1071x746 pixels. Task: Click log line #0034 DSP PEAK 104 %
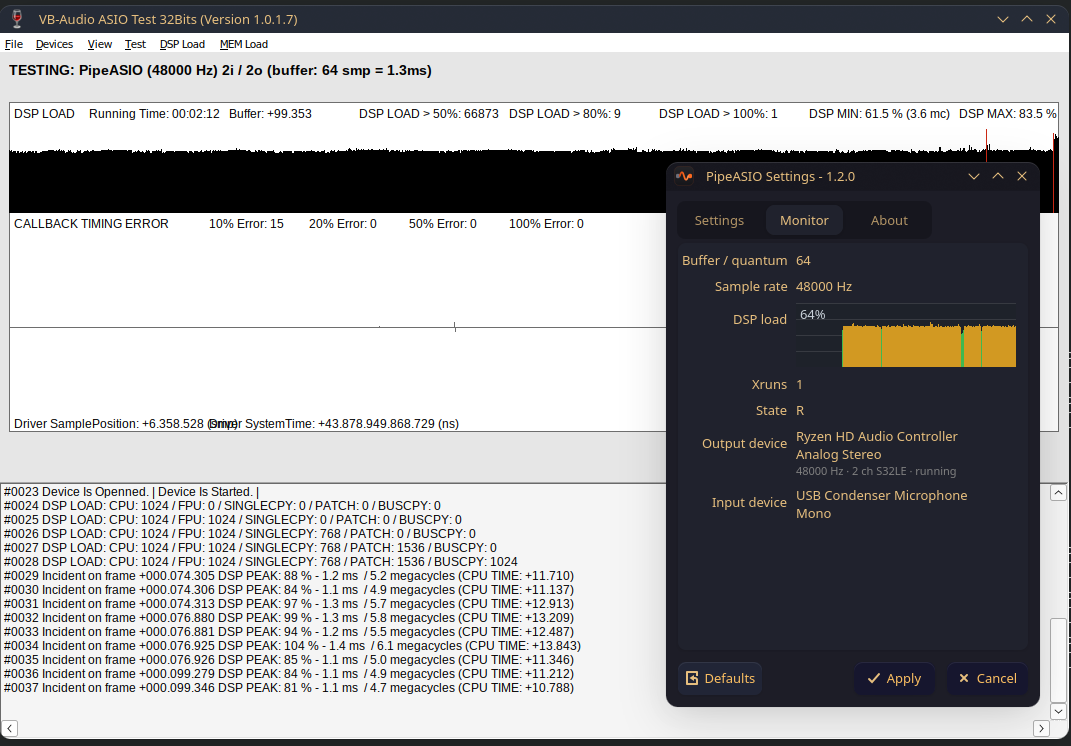(292, 646)
